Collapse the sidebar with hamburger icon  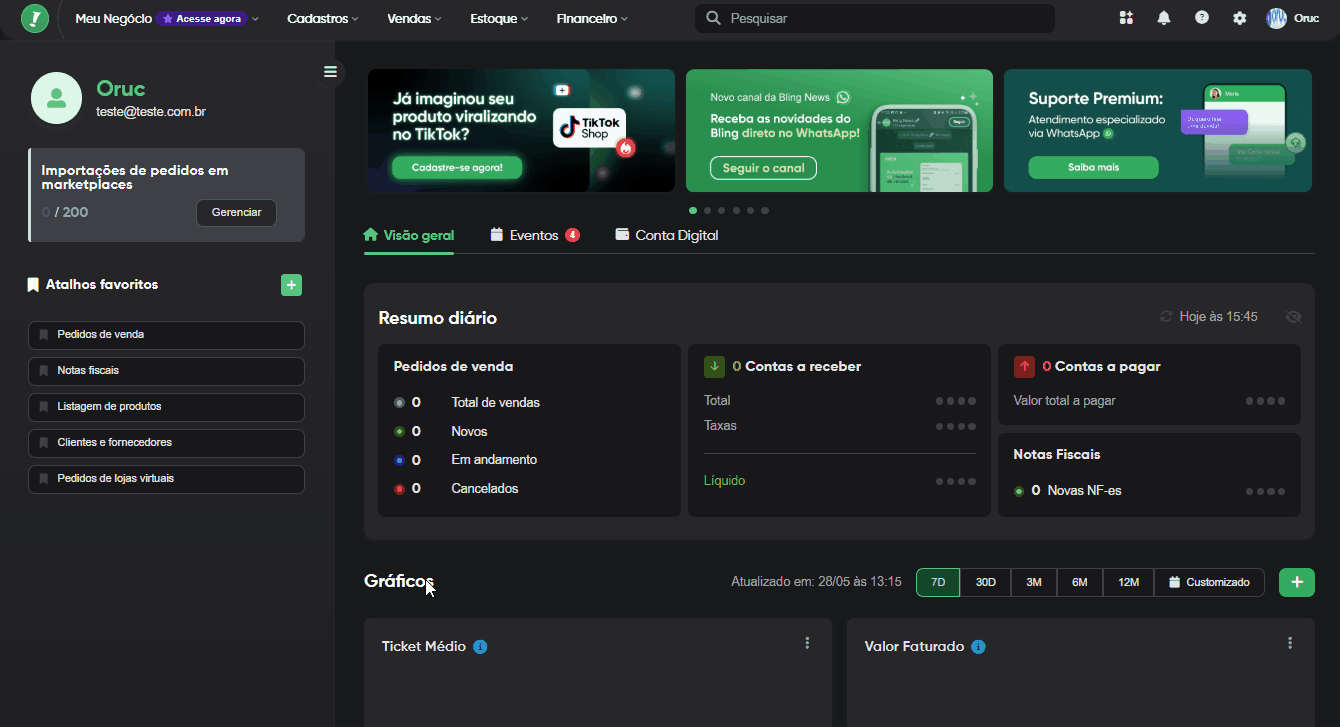pos(330,72)
